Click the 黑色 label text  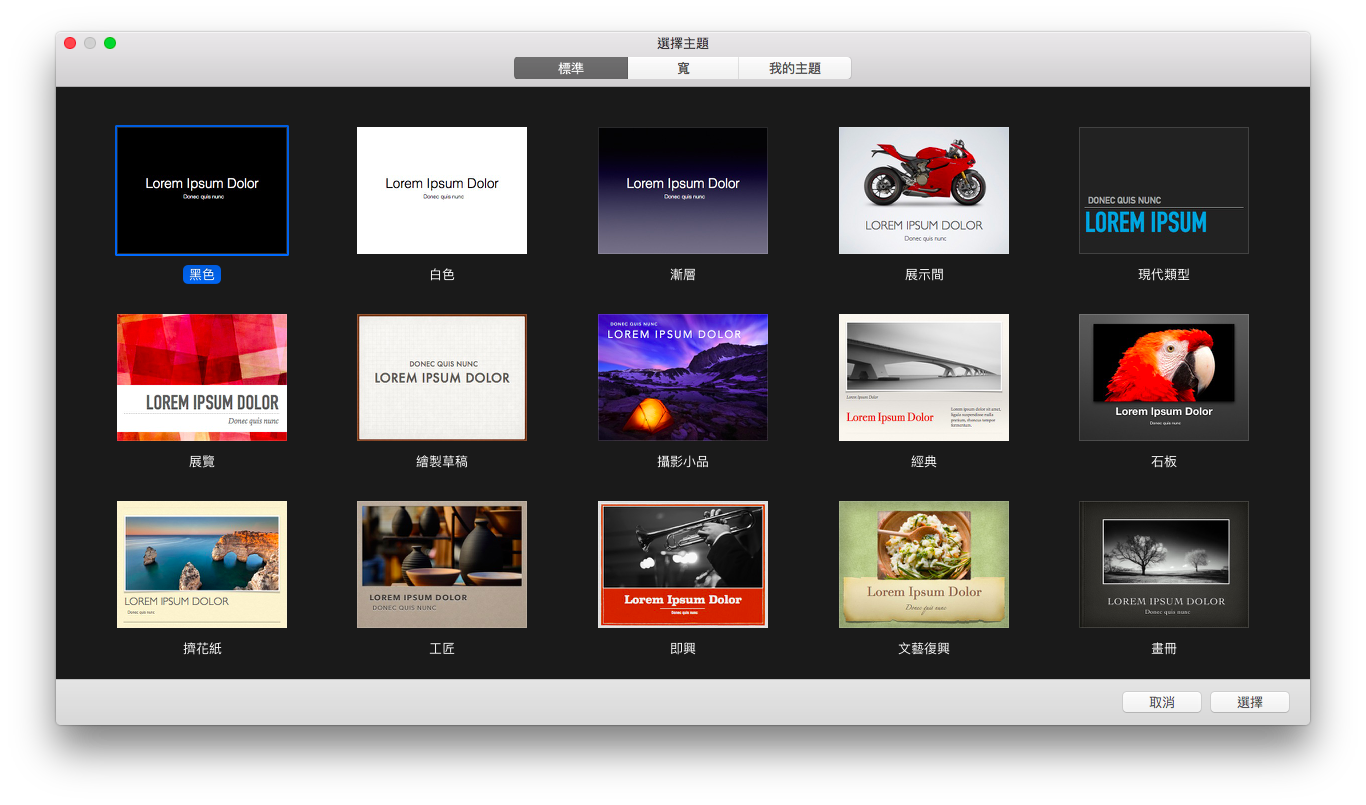tap(202, 274)
